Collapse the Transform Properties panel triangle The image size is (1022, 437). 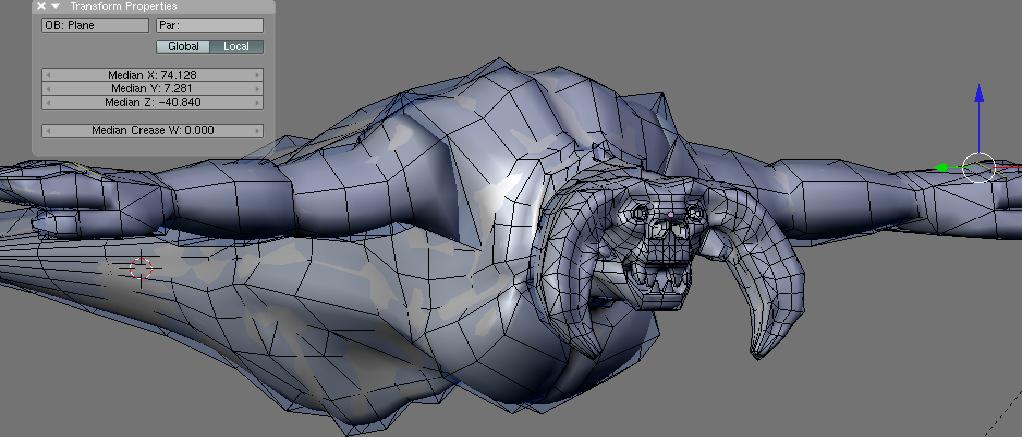tap(55, 7)
